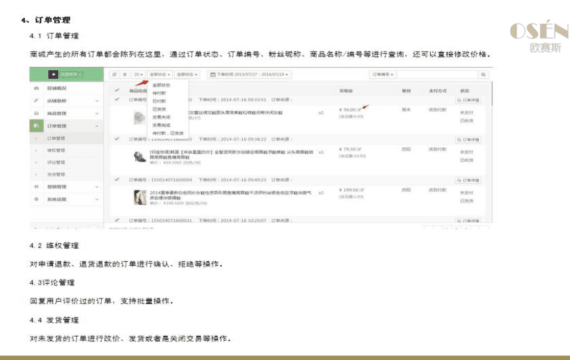This screenshot has height=360, width=570.
Task: Toggle the select-all checkbox in the table header
Action: point(117,90)
